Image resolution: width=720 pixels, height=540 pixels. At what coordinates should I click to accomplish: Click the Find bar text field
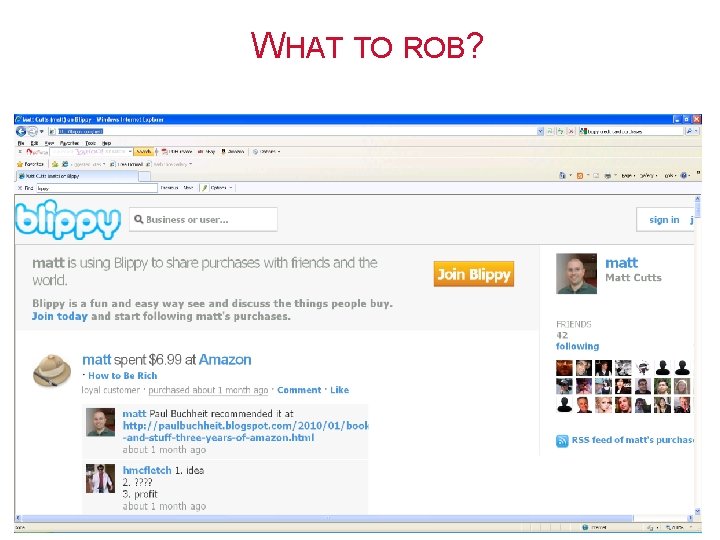pos(96,188)
